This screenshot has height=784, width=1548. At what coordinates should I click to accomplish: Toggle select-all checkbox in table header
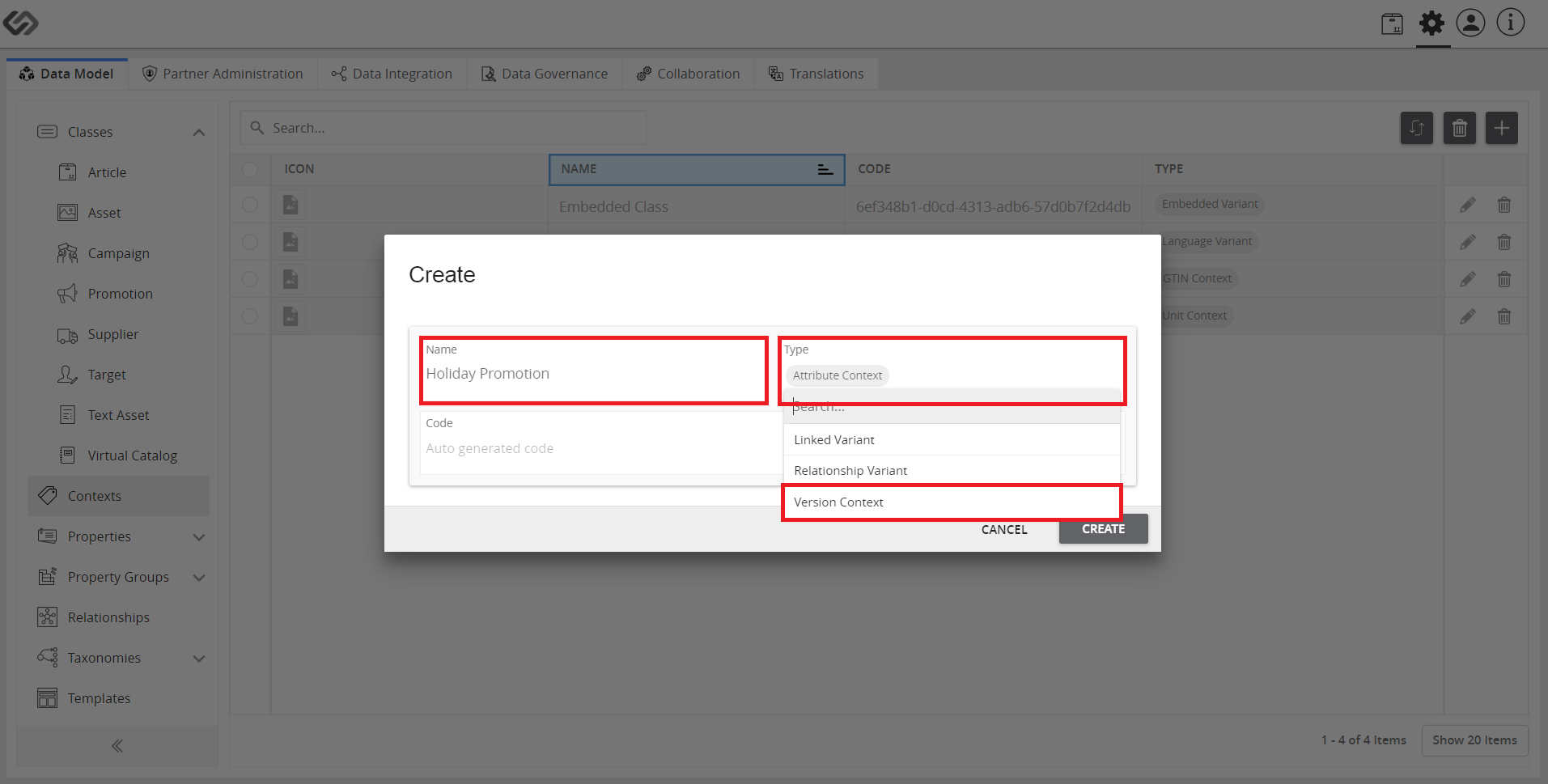click(250, 169)
